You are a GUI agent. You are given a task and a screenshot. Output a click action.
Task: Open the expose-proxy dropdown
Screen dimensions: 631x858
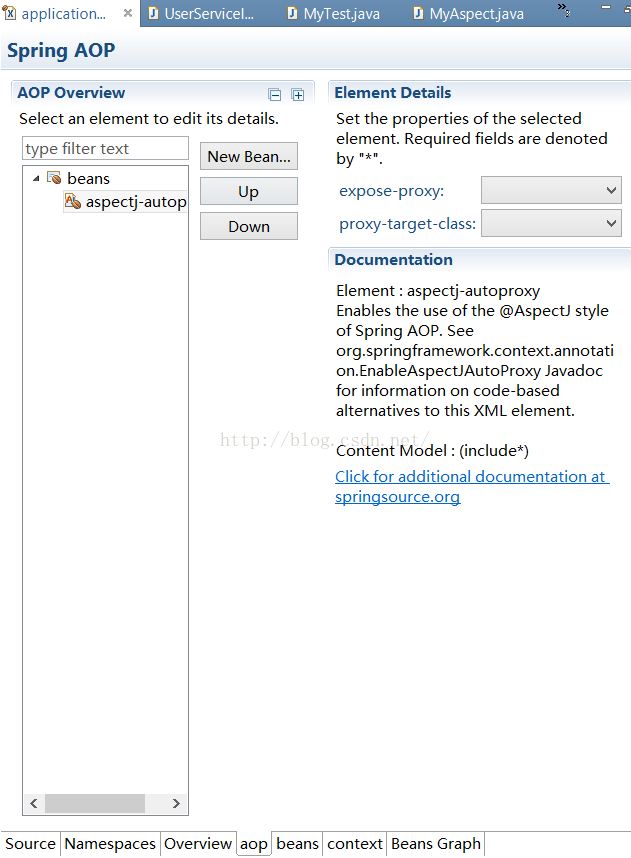click(x=551, y=190)
